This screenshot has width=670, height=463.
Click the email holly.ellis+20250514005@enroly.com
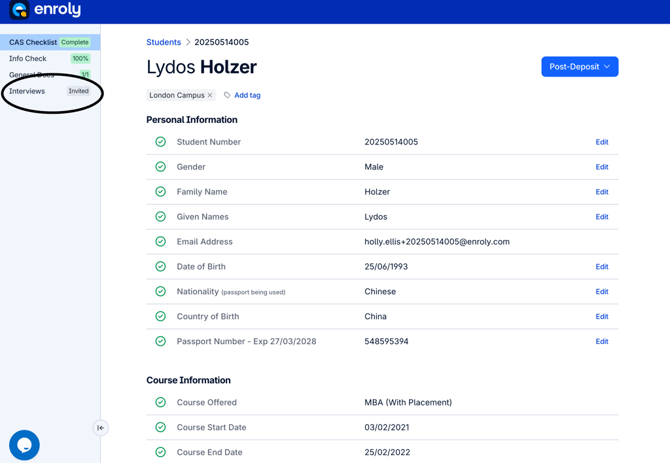[437, 241]
